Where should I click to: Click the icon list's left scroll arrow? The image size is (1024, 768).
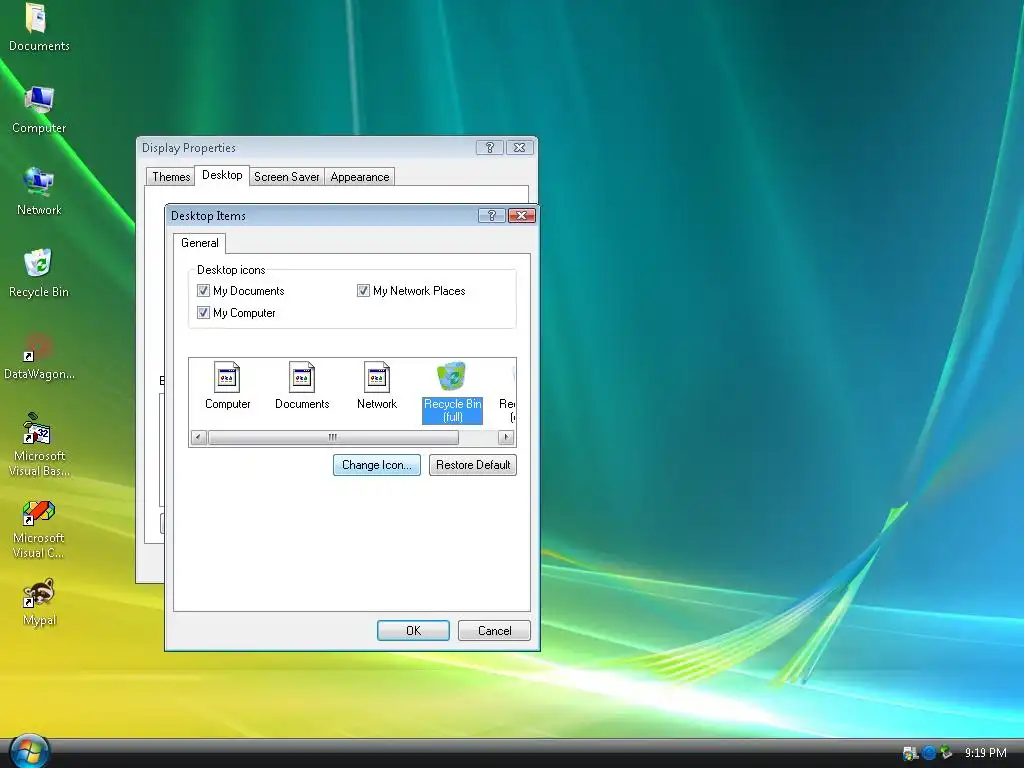coord(199,437)
